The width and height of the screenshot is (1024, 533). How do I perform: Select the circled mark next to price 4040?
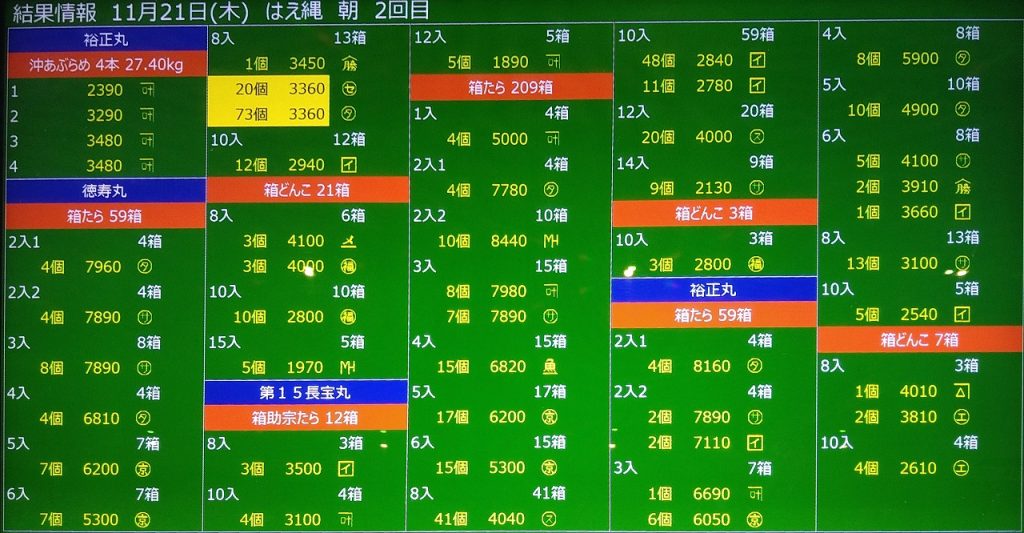[550, 519]
